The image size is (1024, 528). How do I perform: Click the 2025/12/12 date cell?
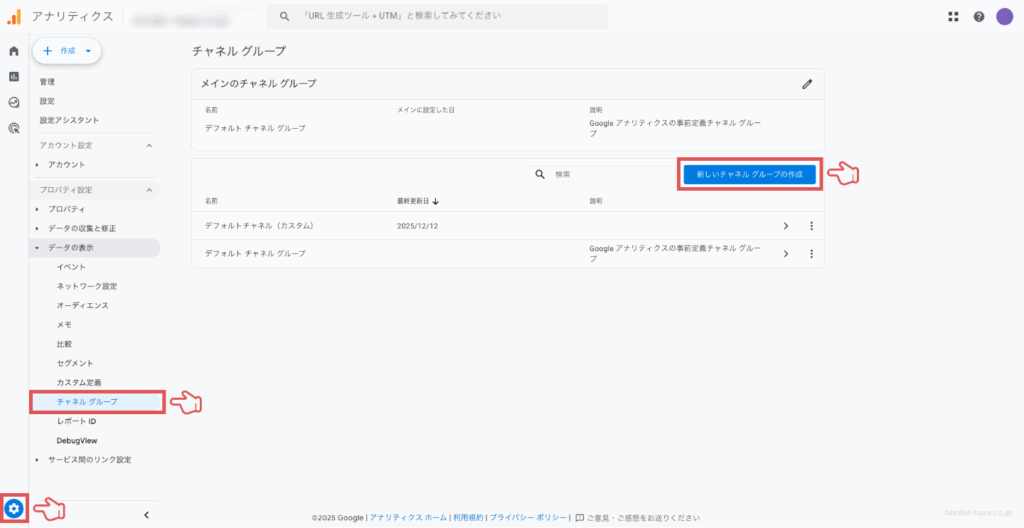pos(418,226)
